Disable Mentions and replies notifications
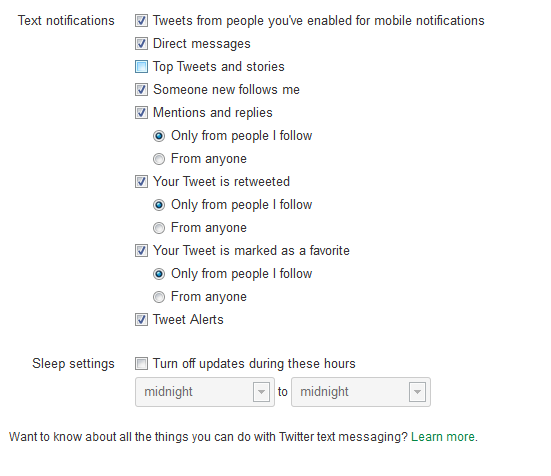The height and width of the screenshot is (476, 551). point(141,113)
